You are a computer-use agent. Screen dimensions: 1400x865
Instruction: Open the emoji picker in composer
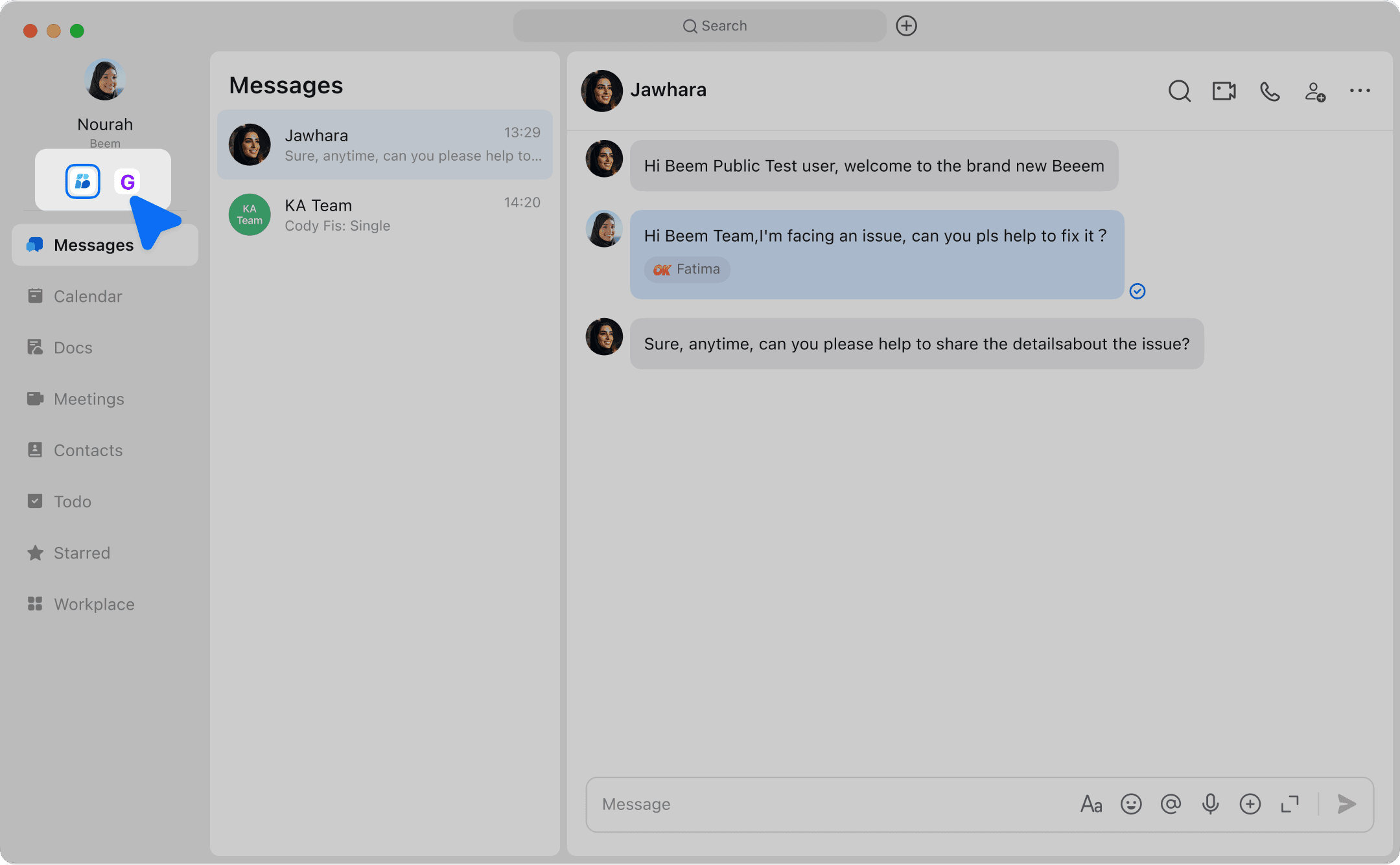[x=1131, y=804]
